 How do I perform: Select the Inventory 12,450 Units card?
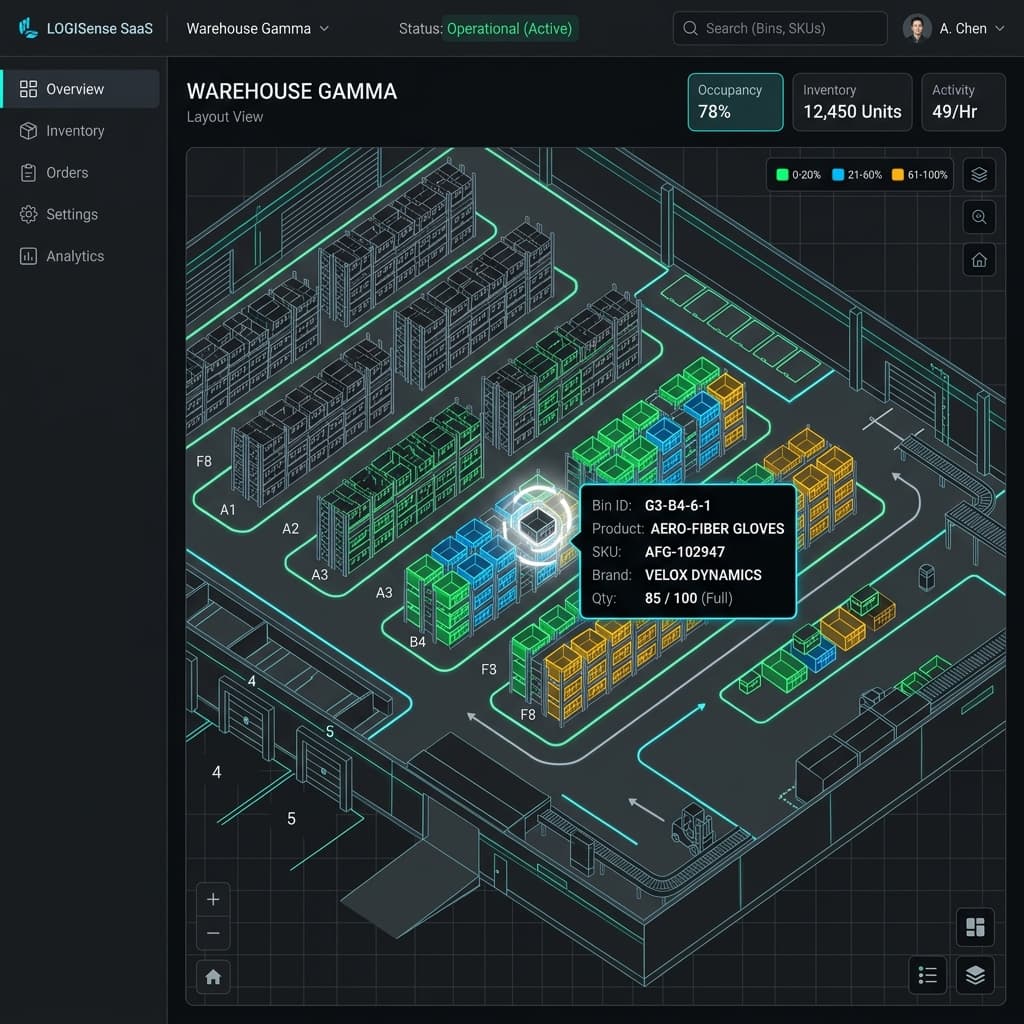[x=852, y=102]
